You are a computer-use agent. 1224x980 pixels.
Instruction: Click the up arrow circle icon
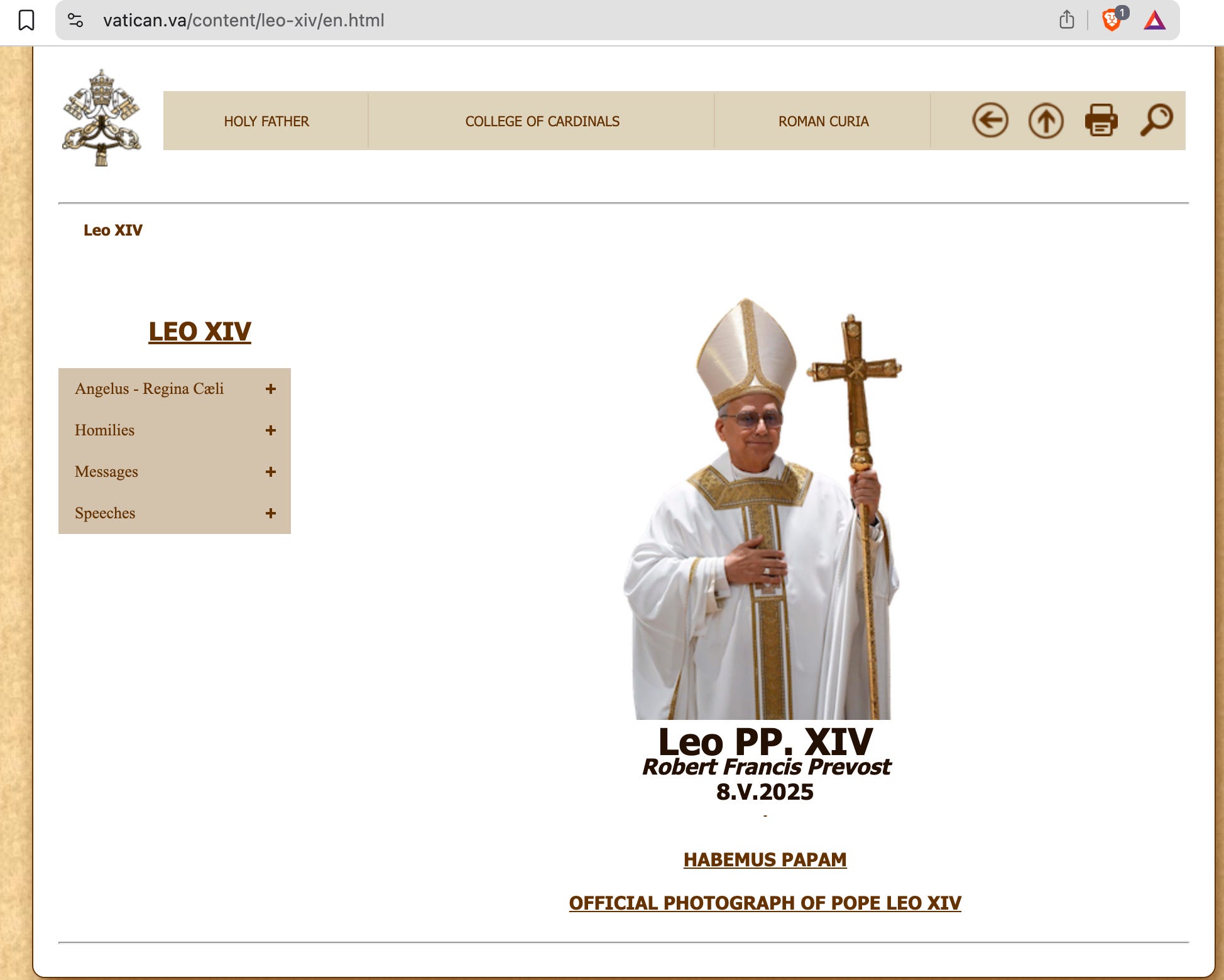point(1046,120)
